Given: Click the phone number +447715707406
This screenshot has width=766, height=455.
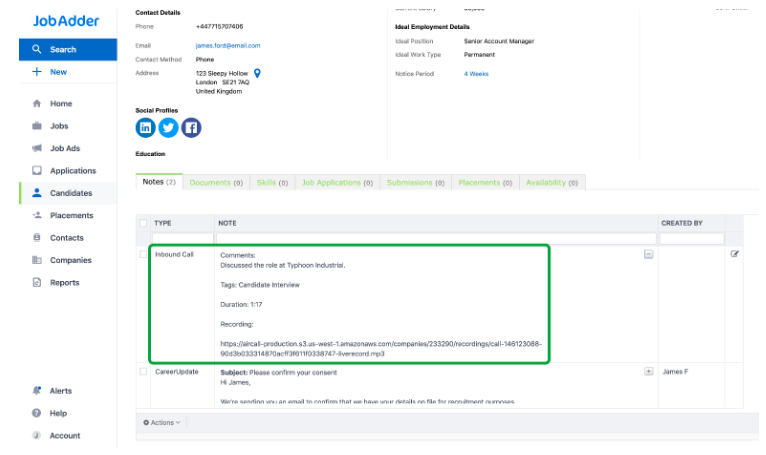Looking at the screenshot, I should coord(219,26).
